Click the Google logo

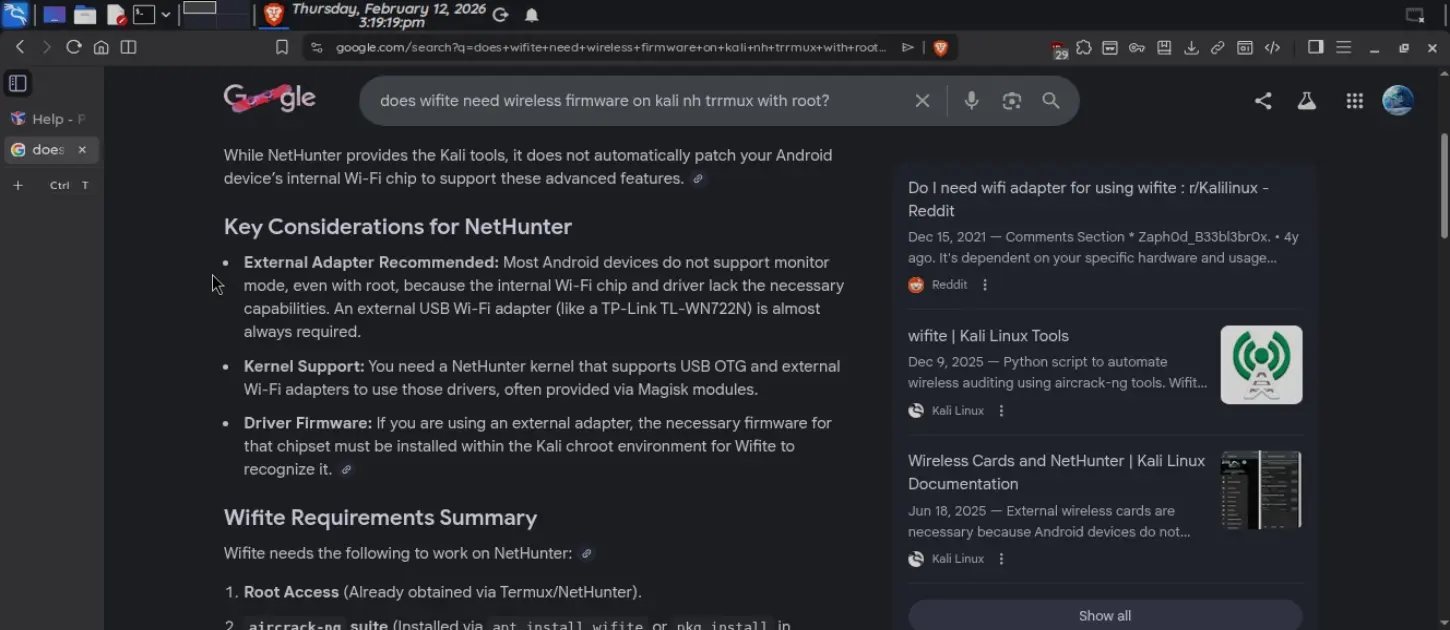point(270,98)
